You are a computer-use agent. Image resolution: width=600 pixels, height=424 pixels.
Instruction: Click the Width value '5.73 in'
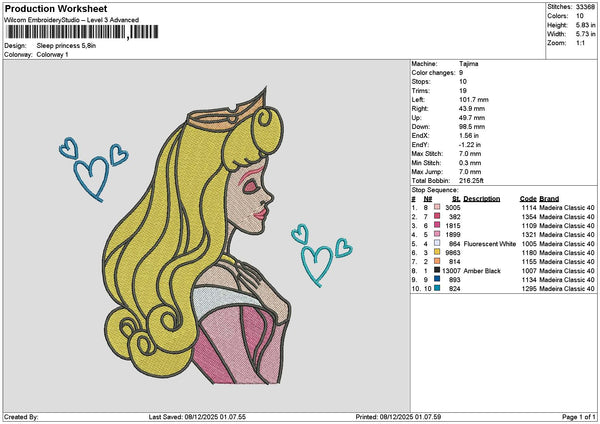tap(586, 34)
